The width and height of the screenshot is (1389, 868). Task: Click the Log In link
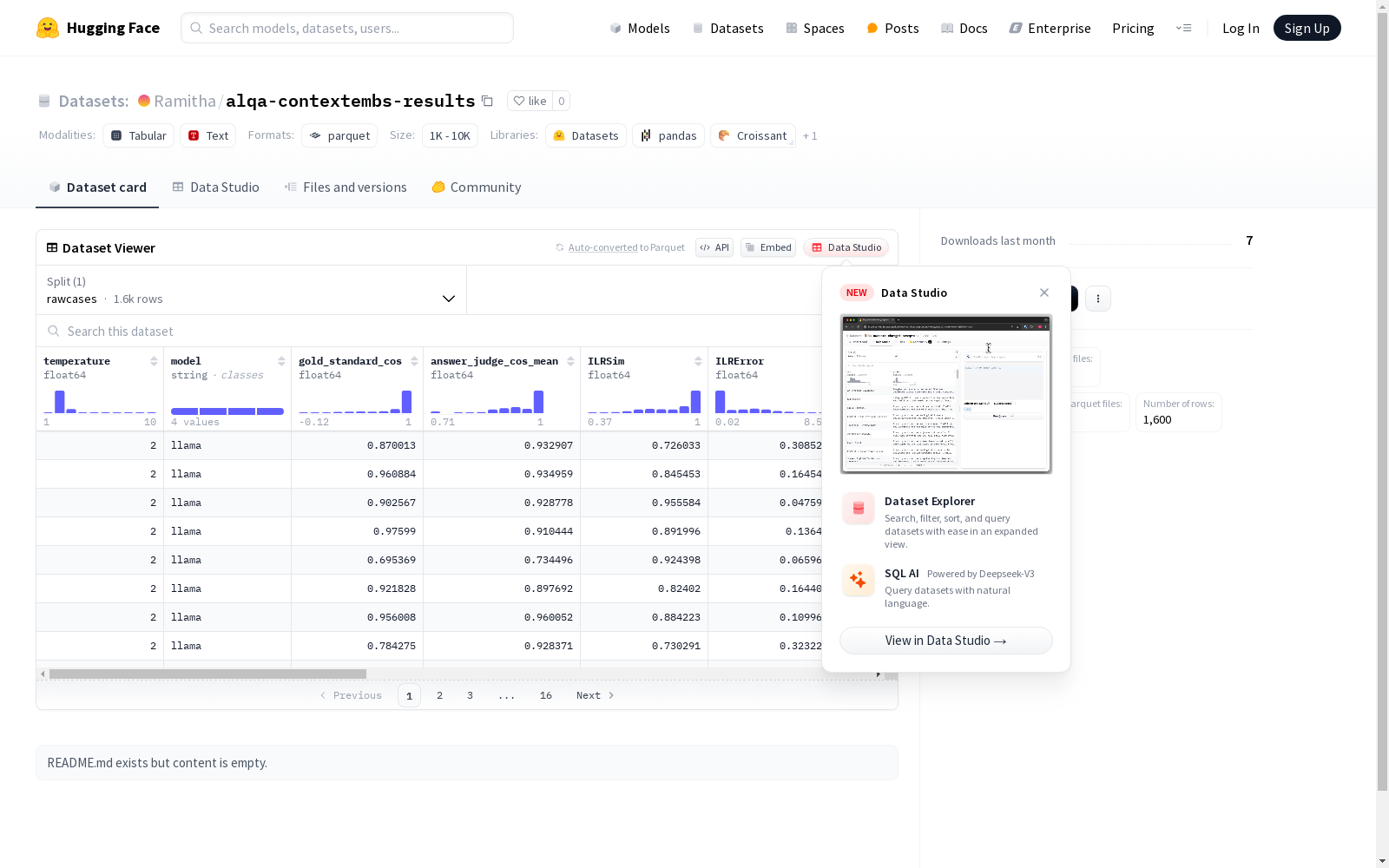coord(1241,28)
